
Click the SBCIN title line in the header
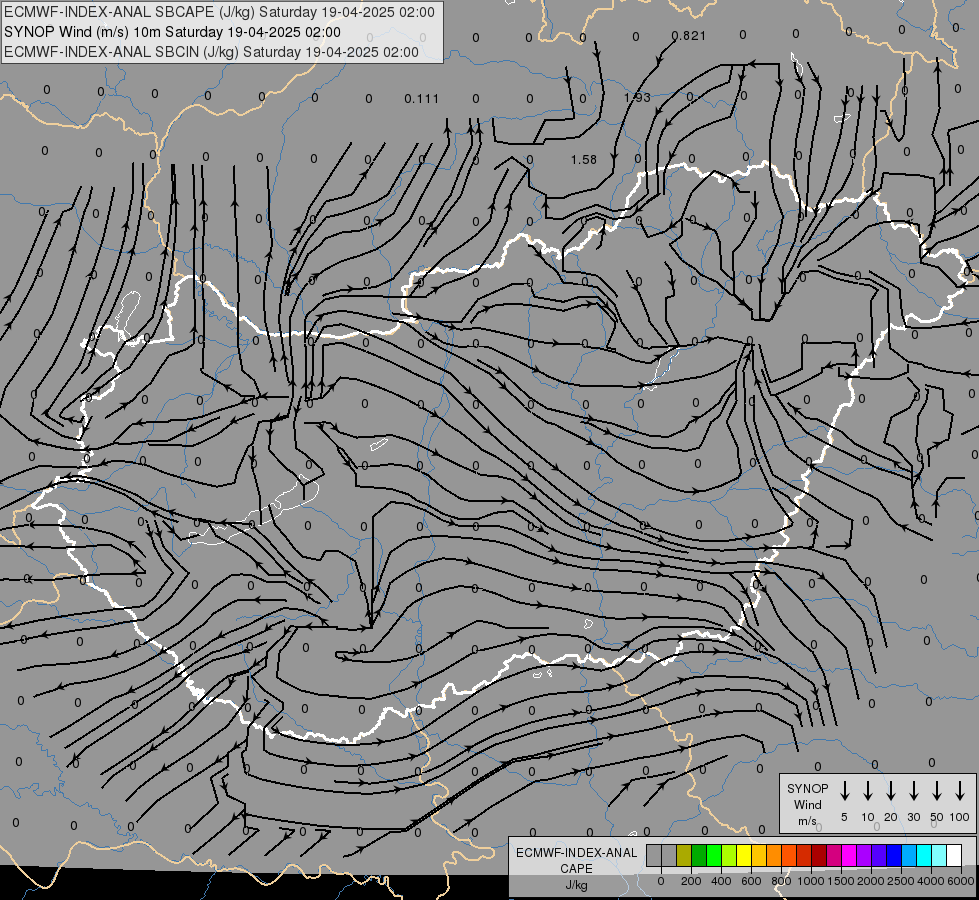tap(211, 52)
